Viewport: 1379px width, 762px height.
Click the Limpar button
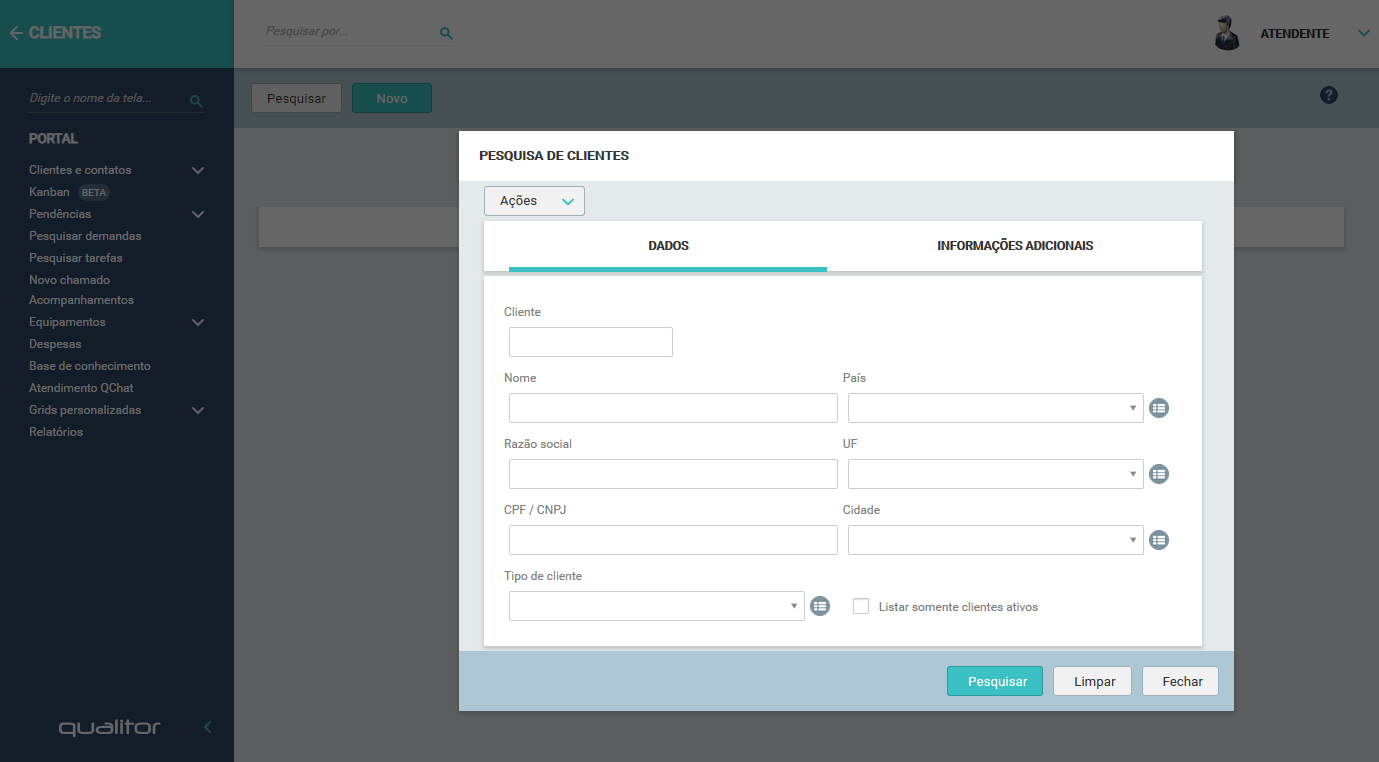click(1092, 681)
